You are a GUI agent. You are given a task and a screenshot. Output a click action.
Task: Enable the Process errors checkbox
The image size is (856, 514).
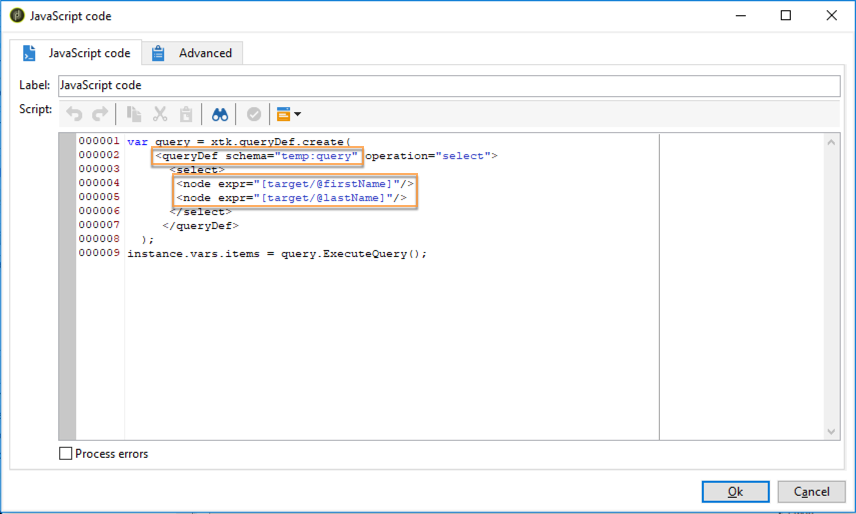(x=66, y=453)
